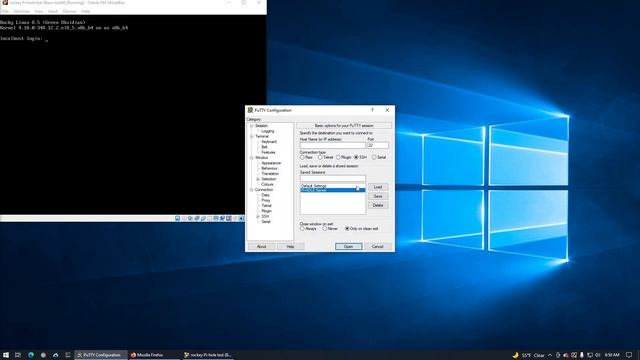Viewport: 640px width, 360px height.
Task: Select Serial connection type radio button
Action: pyautogui.click(x=379, y=157)
